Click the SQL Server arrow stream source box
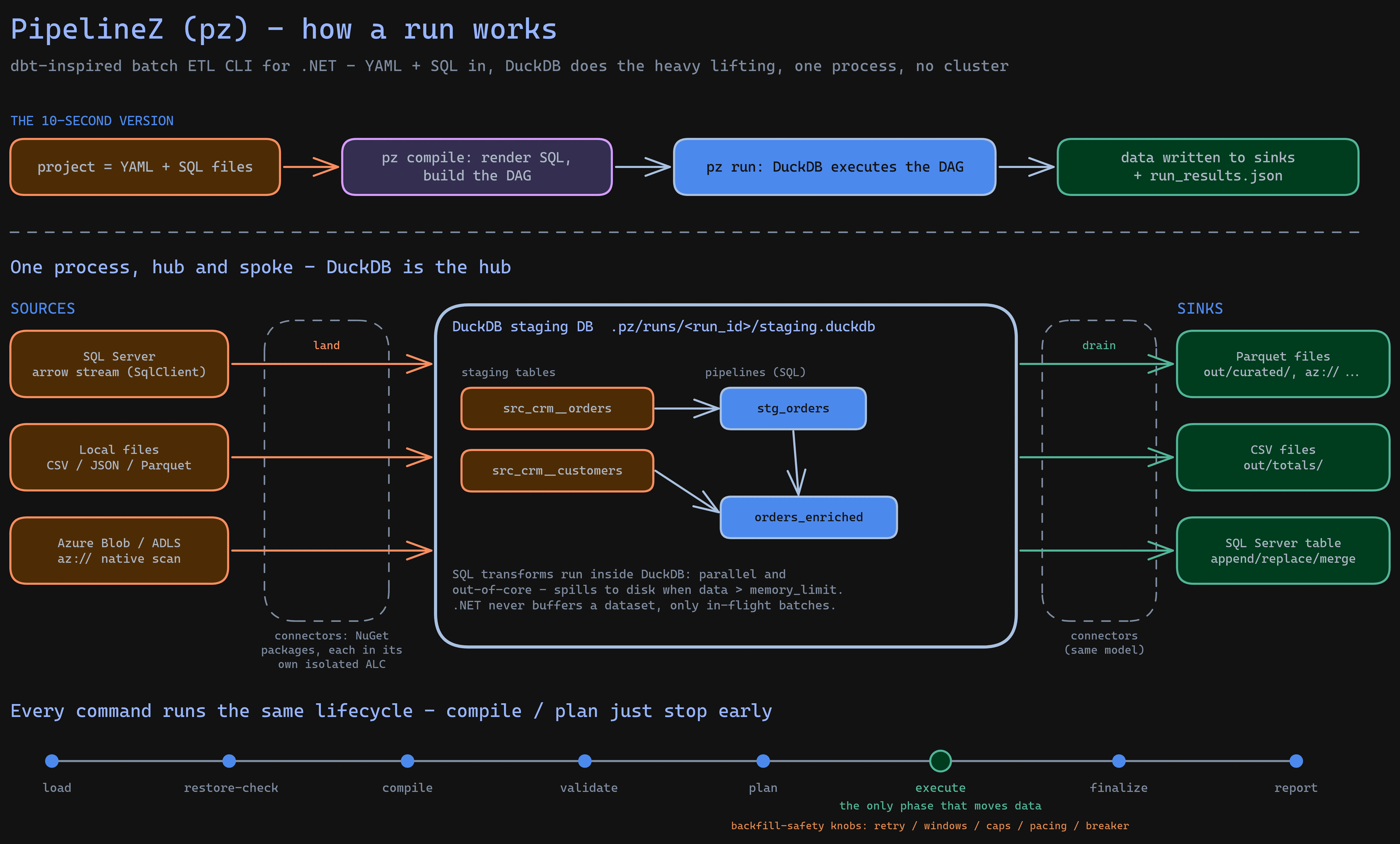The width and height of the screenshot is (1400, 844). (119, 364)
